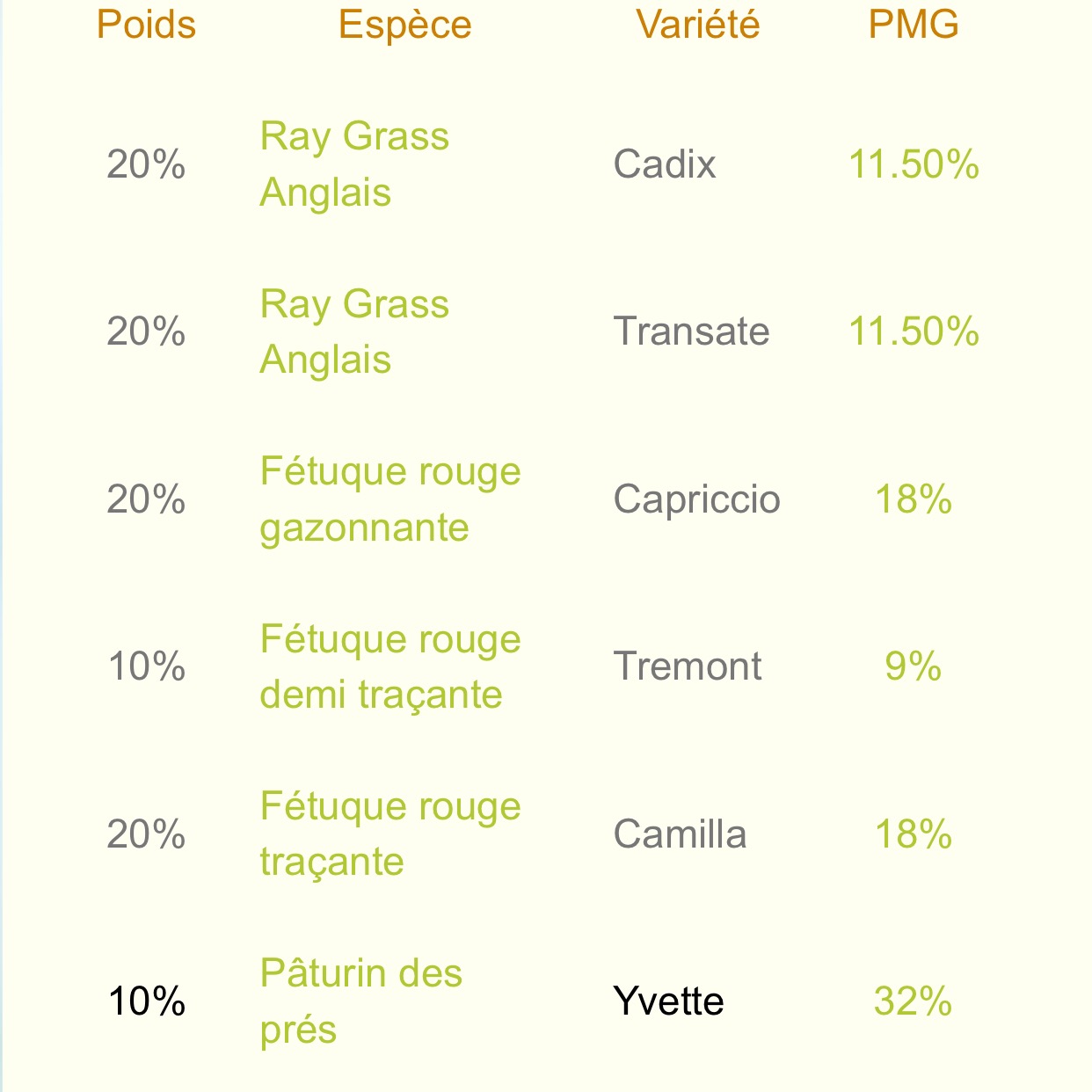
Task: Select the 9% PMG value
Action: tap(913, 666)
